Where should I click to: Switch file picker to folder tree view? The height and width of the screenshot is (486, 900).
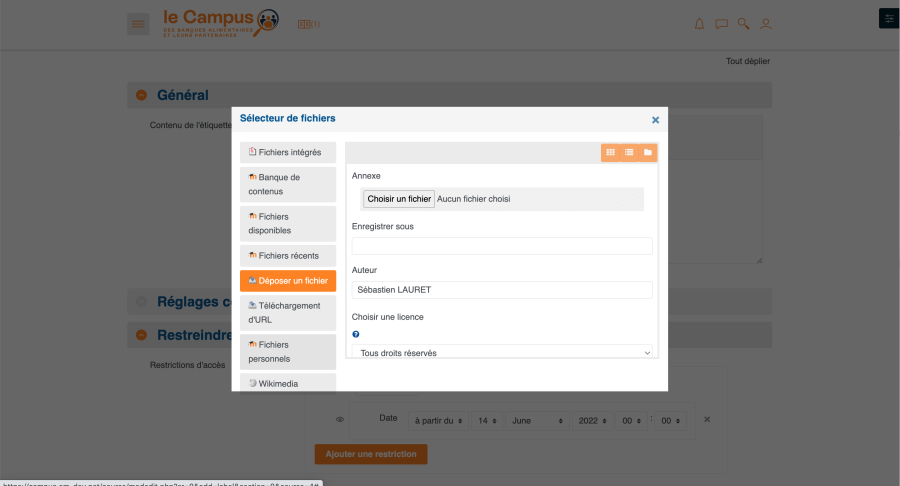[648, 152]
